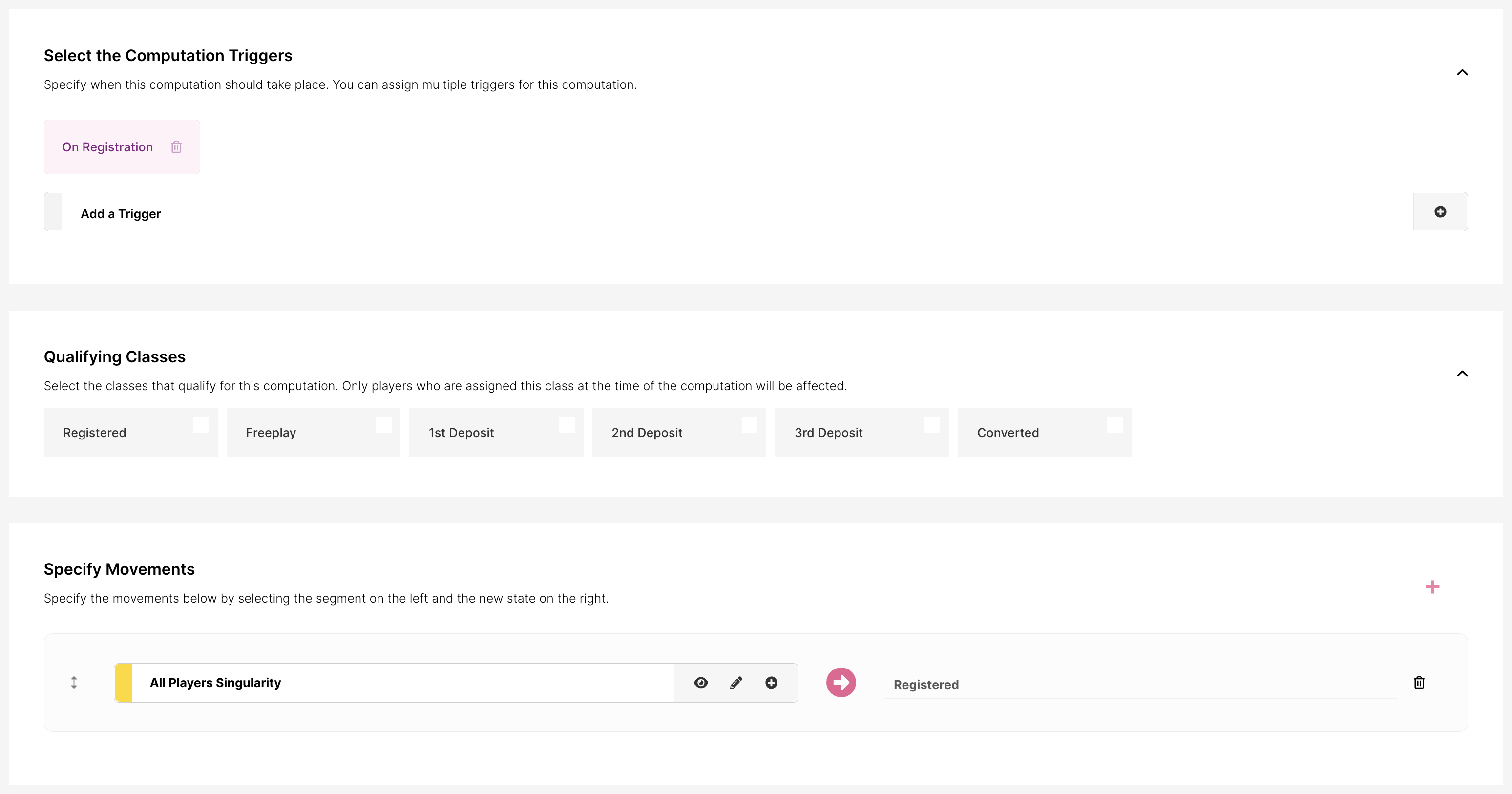Enable the 2nd Deposit class checkbox
The height and width of the screenshot is (794, 1512).
[750, 424]
